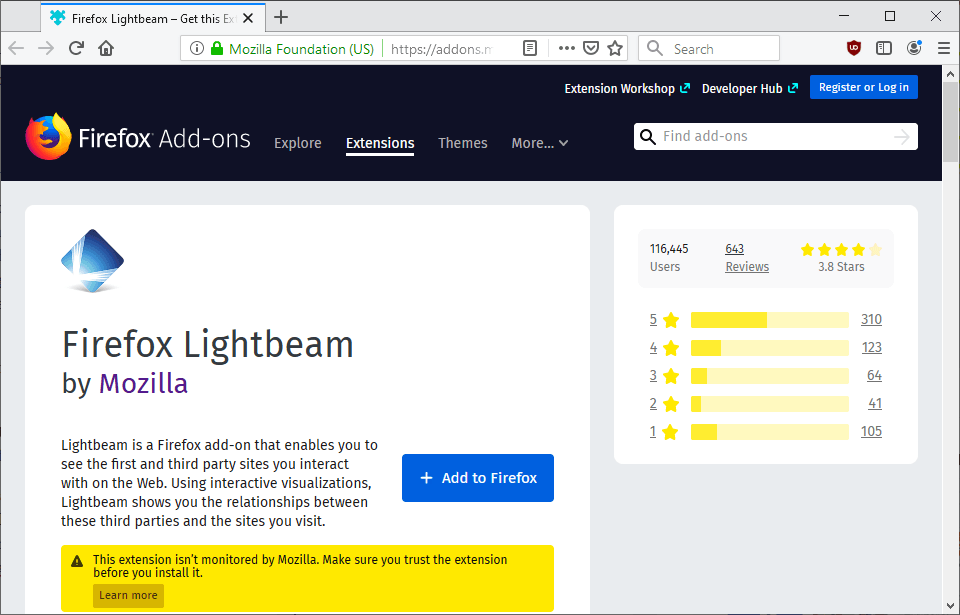Open the 643 Reviews link
This screenshot has width=960, height=615.
(x=746, y=257)
